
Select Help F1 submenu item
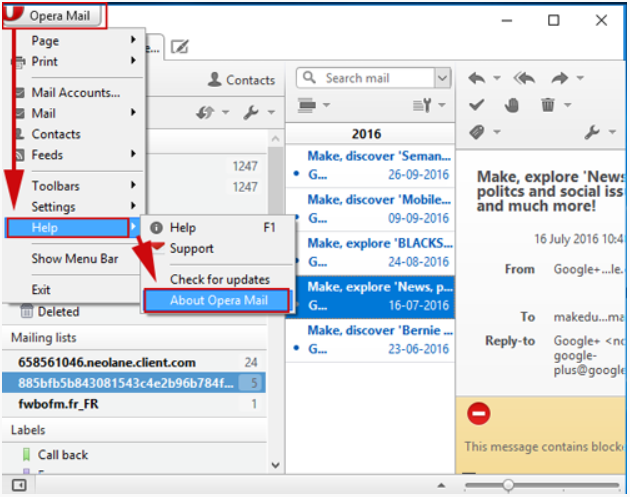click(x=218, y=228)
